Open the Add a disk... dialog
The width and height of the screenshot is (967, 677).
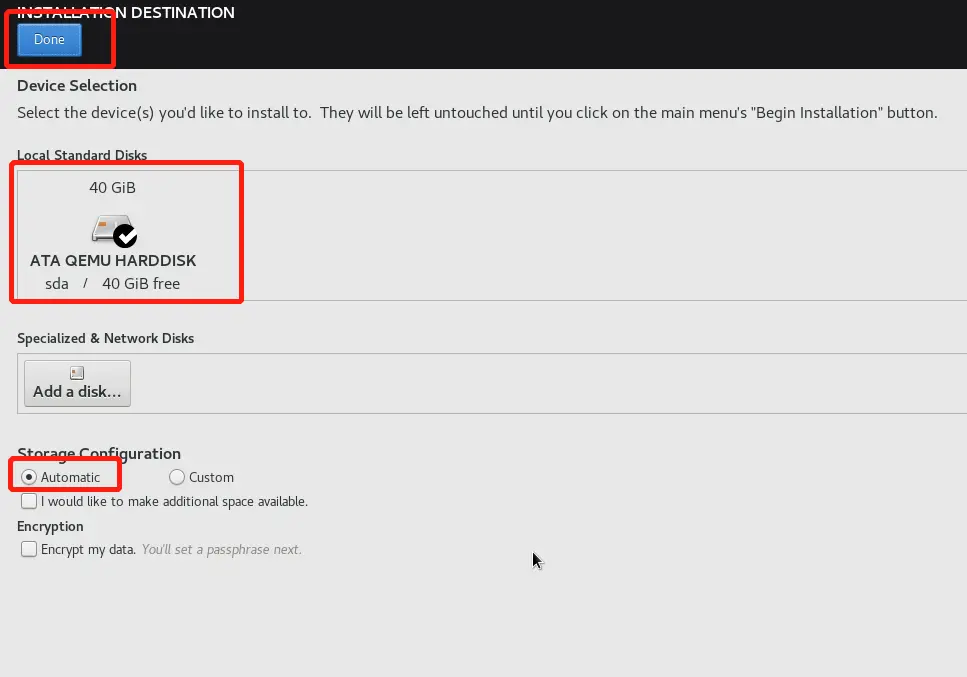tap(77, 384)
